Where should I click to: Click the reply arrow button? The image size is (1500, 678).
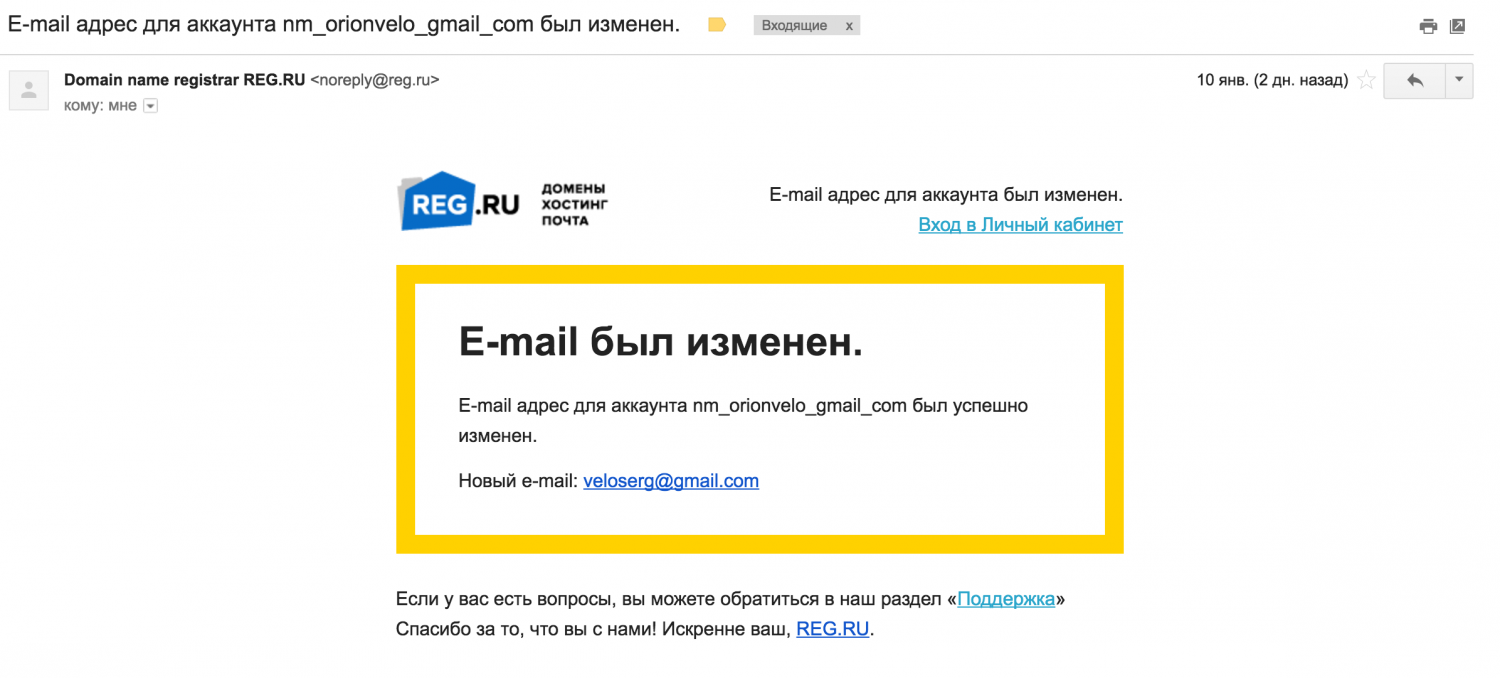tap(1414, 81)
